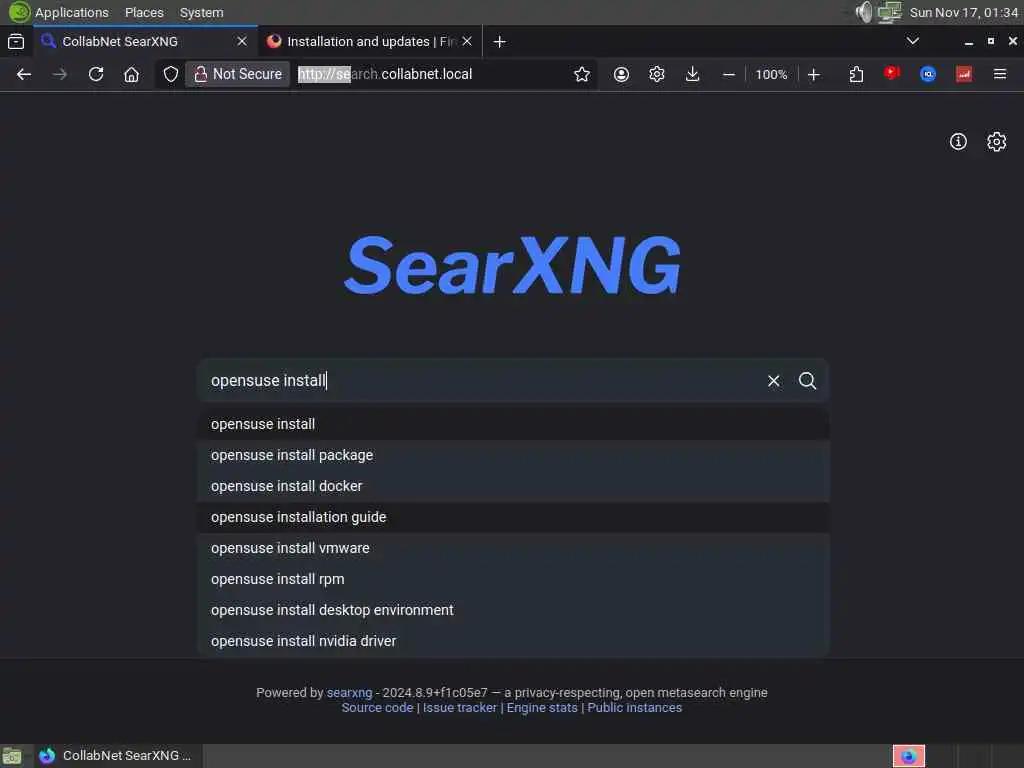Open SearXNG about info icon
Image resolution: width=1024 pixels, height=768 pixels.
click(958, 142)
